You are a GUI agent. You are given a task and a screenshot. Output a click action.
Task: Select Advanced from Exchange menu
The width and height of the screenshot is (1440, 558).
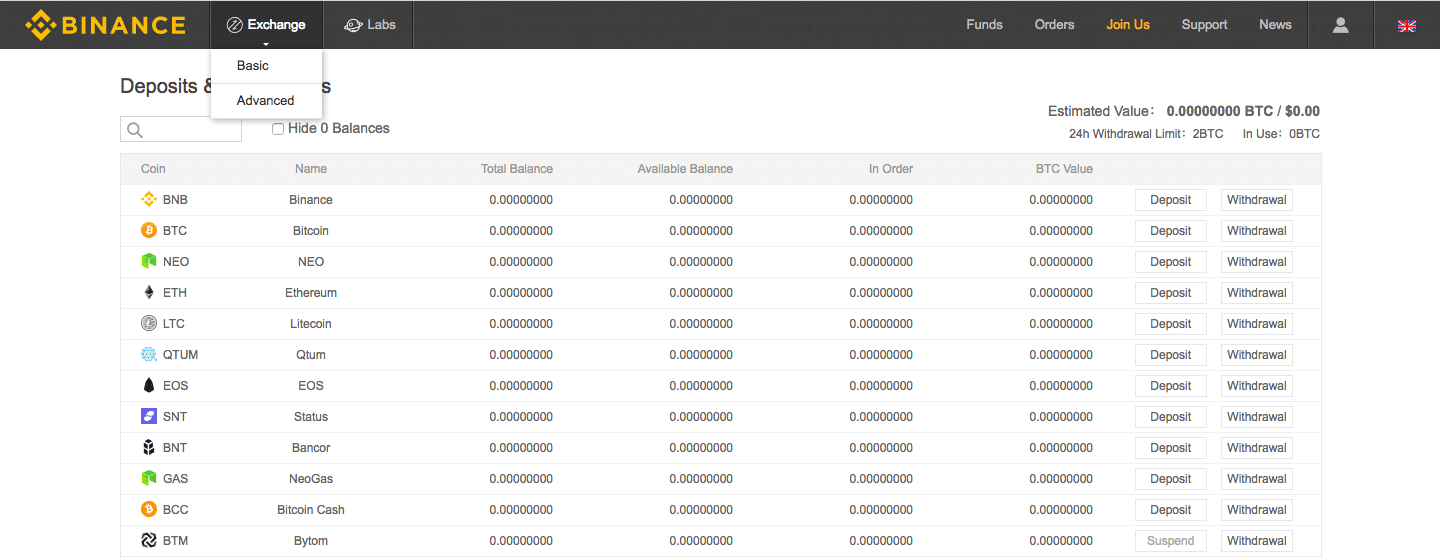coord(265,101)
